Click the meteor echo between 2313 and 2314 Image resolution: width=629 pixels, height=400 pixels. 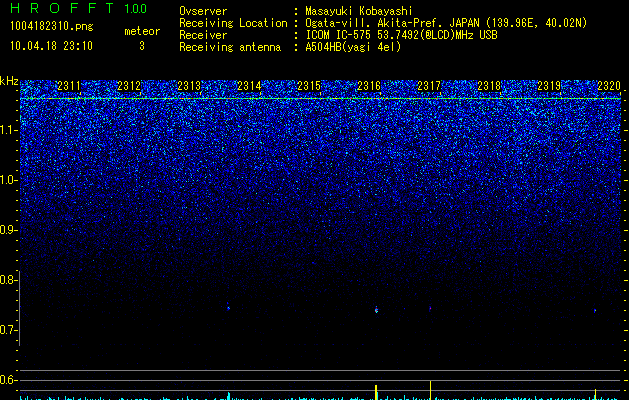pos(228,307)
